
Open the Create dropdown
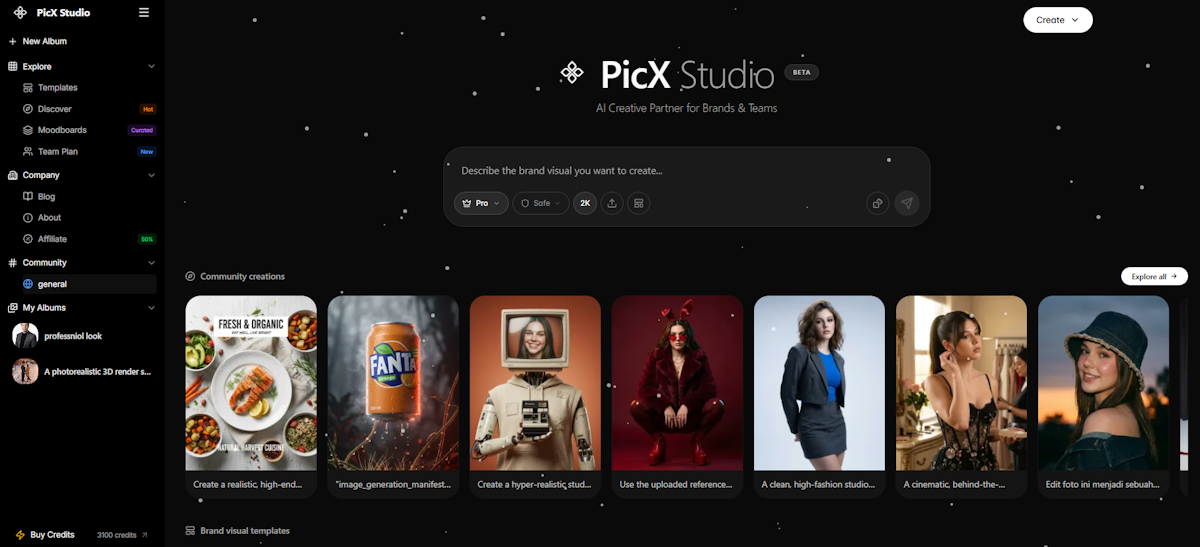point(1058,20)
